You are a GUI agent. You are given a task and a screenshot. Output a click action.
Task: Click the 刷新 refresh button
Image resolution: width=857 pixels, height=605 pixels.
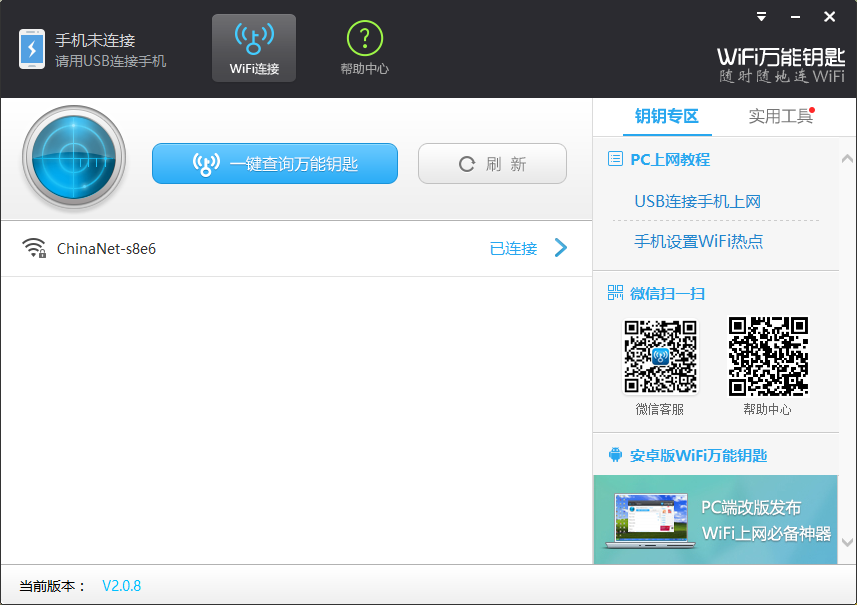coord(492,163)
